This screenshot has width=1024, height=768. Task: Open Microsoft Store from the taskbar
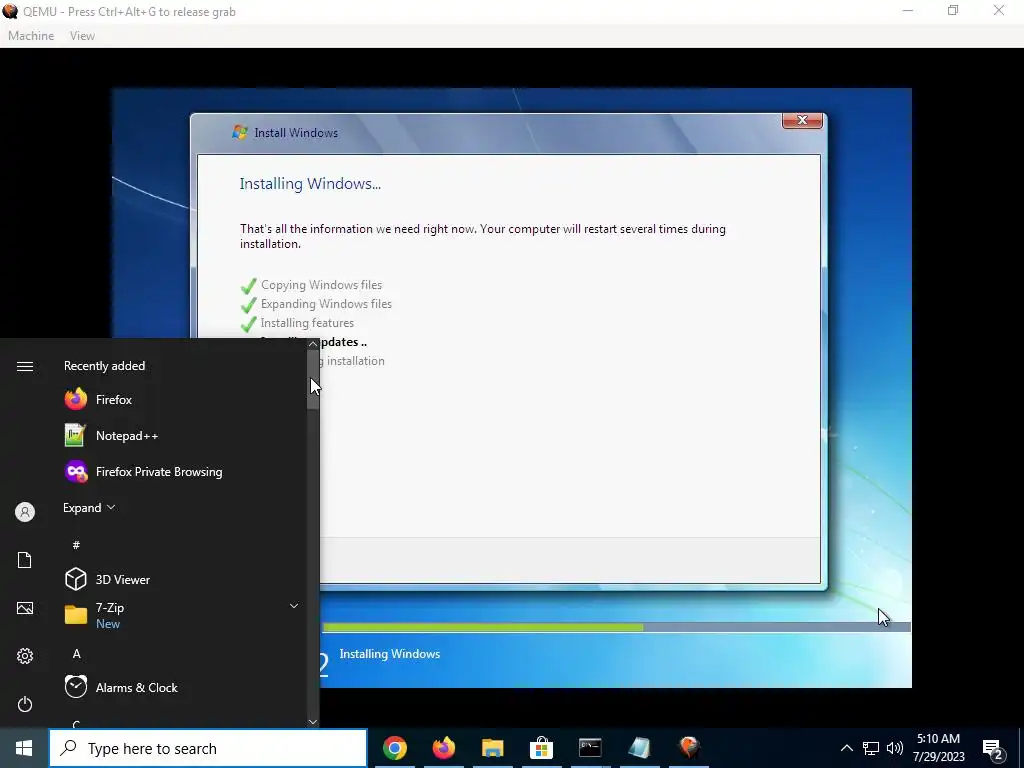(x=541, y=748)
